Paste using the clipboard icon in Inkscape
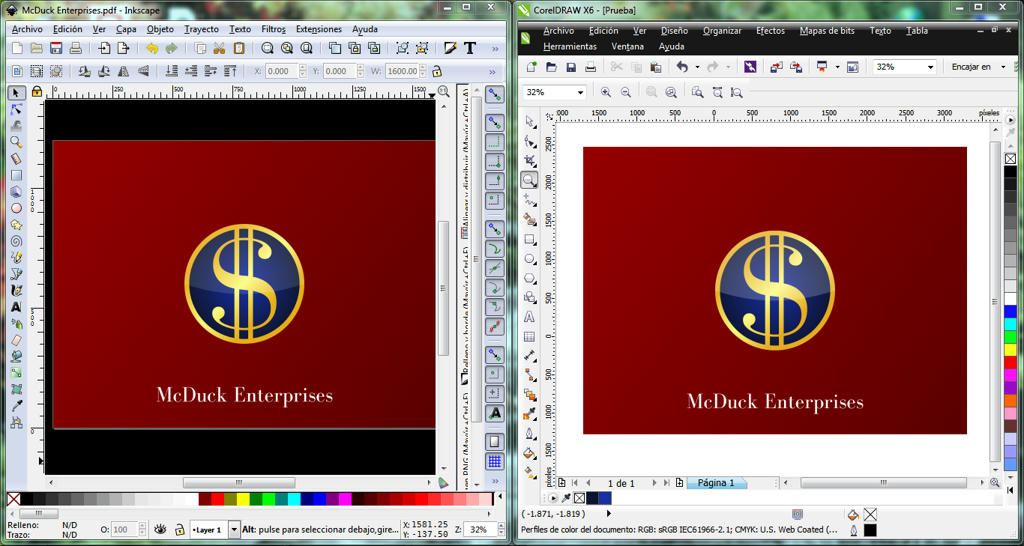This screenshot has height=546, width=1024. pyautogui.click(x=239, y=48)
